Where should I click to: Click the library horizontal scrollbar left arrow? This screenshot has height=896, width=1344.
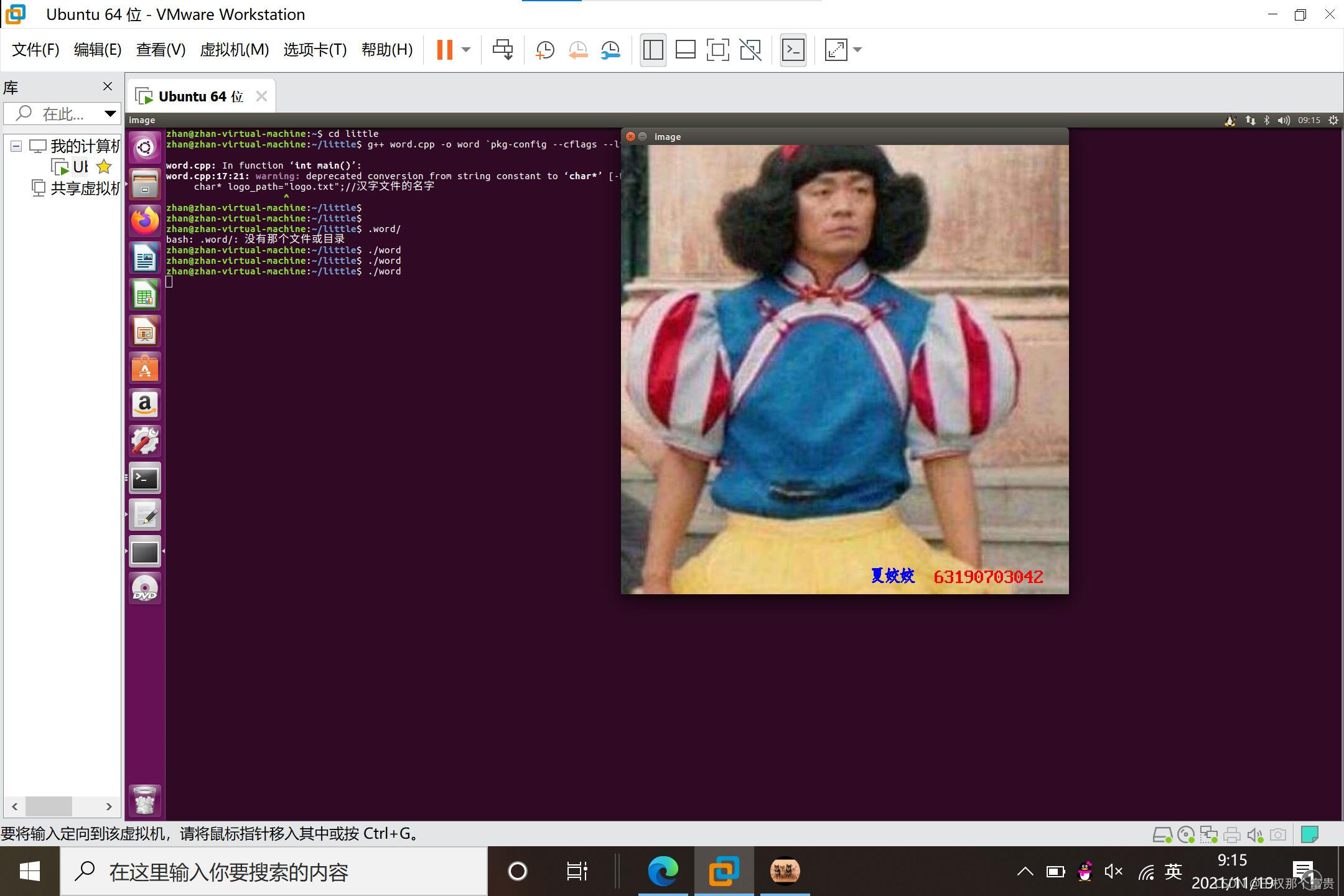[x=14, y=806]
